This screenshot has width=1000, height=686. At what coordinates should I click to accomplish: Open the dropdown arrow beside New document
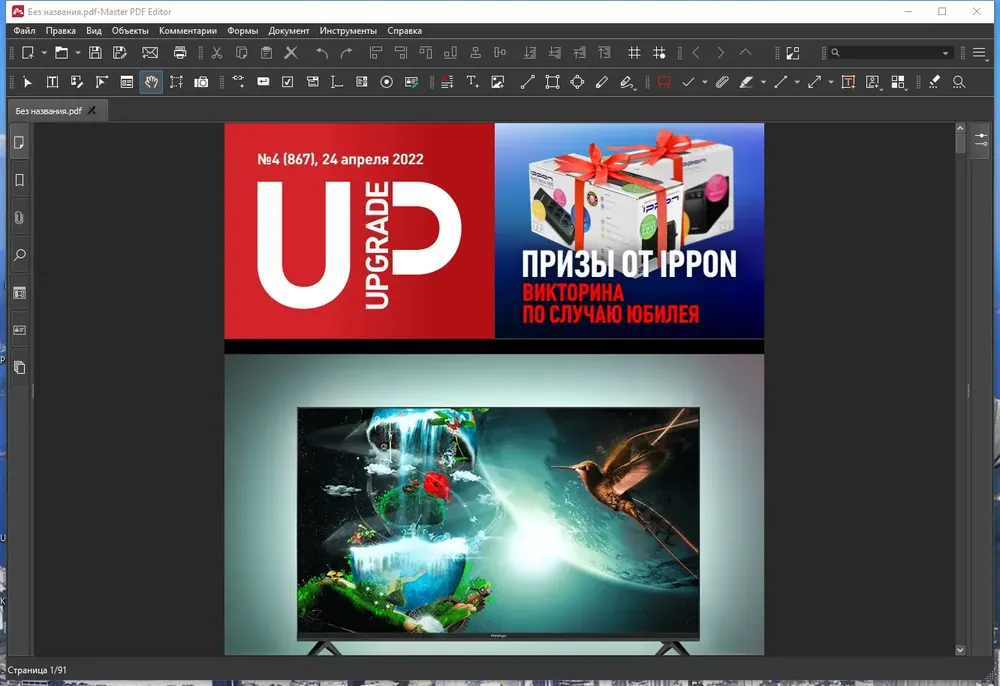click(44, 53)
